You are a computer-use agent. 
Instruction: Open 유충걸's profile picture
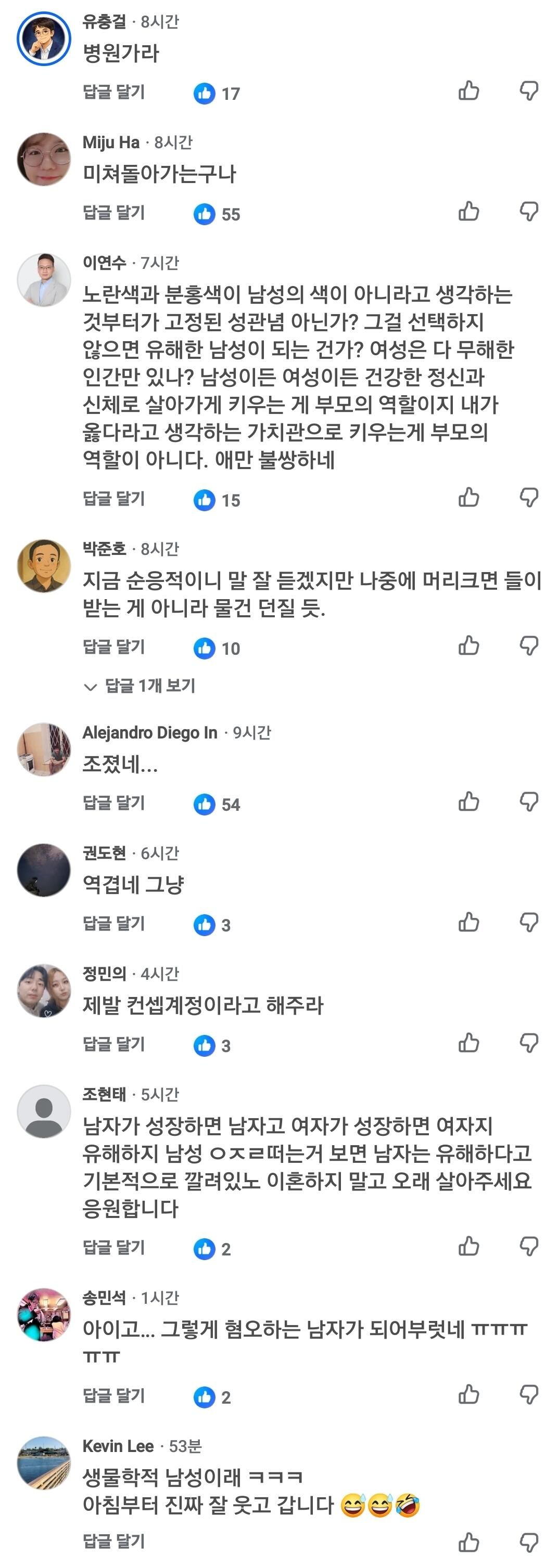click(x=44, y=39)
